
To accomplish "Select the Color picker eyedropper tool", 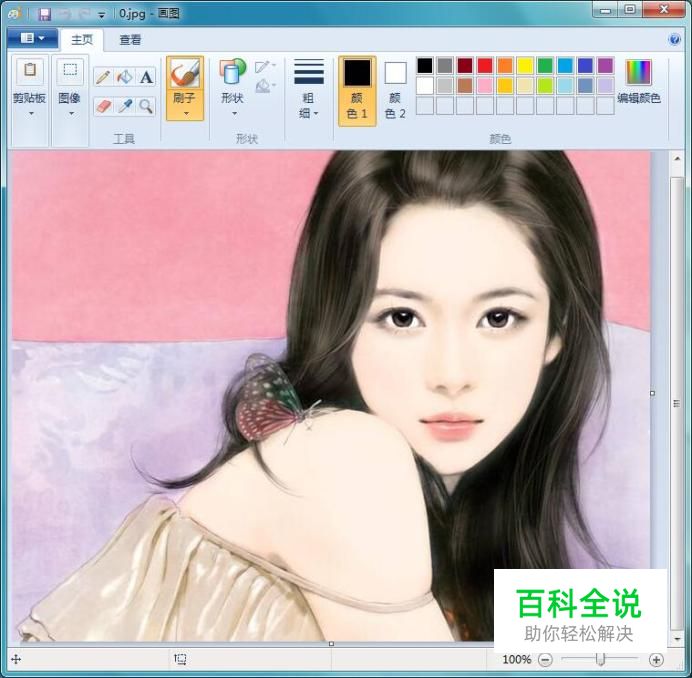I will tap(125, 106).
